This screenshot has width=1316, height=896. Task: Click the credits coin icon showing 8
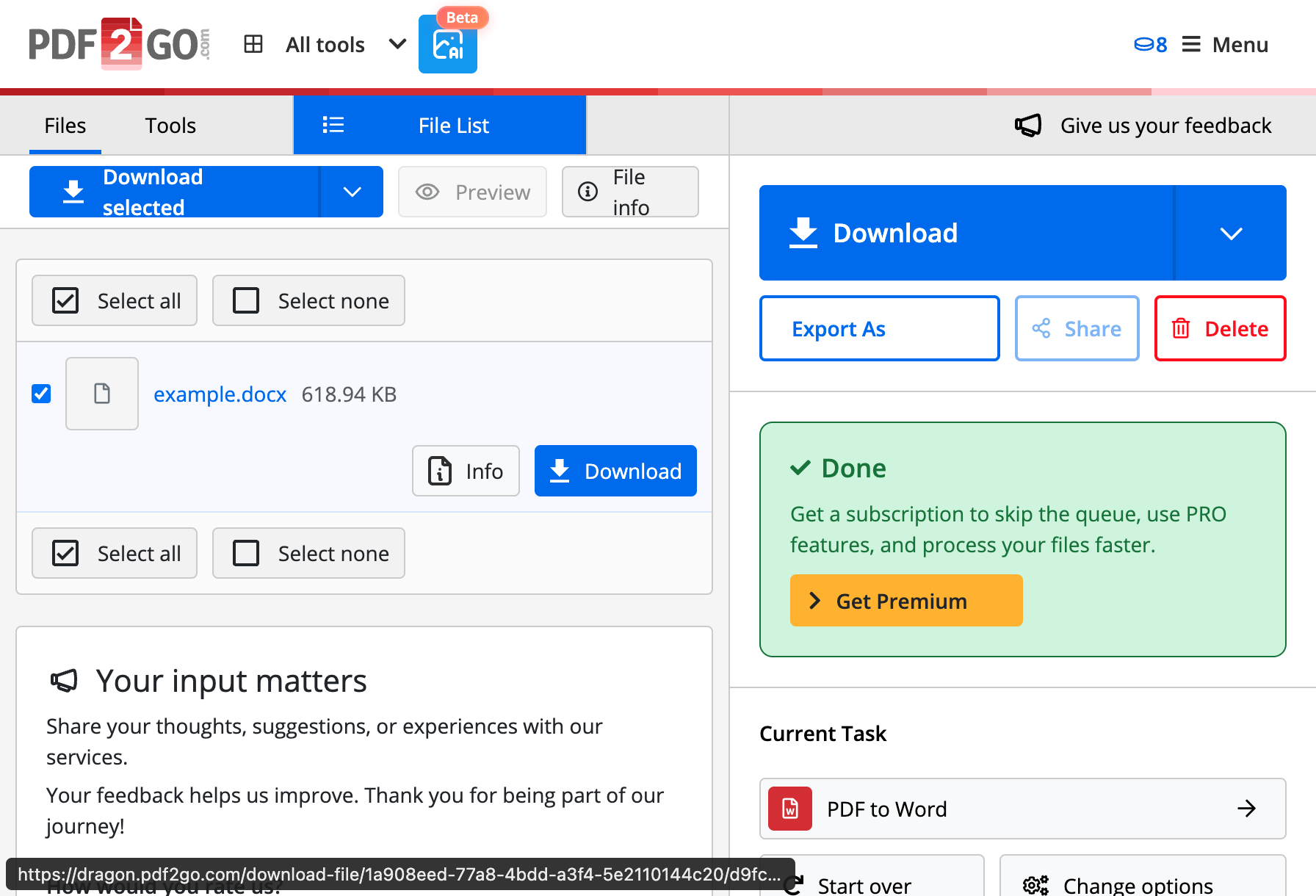[x=1150, y=45]
